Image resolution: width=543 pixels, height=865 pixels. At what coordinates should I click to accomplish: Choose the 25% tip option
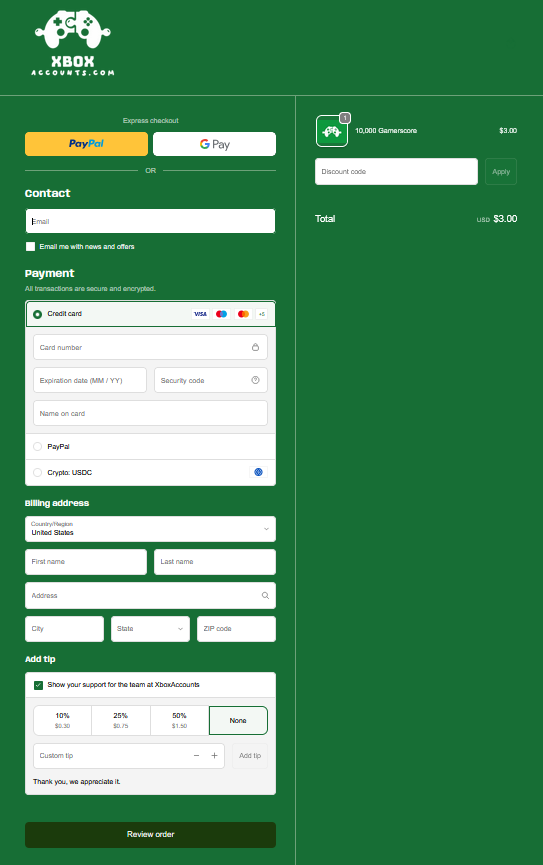(121, 720)
